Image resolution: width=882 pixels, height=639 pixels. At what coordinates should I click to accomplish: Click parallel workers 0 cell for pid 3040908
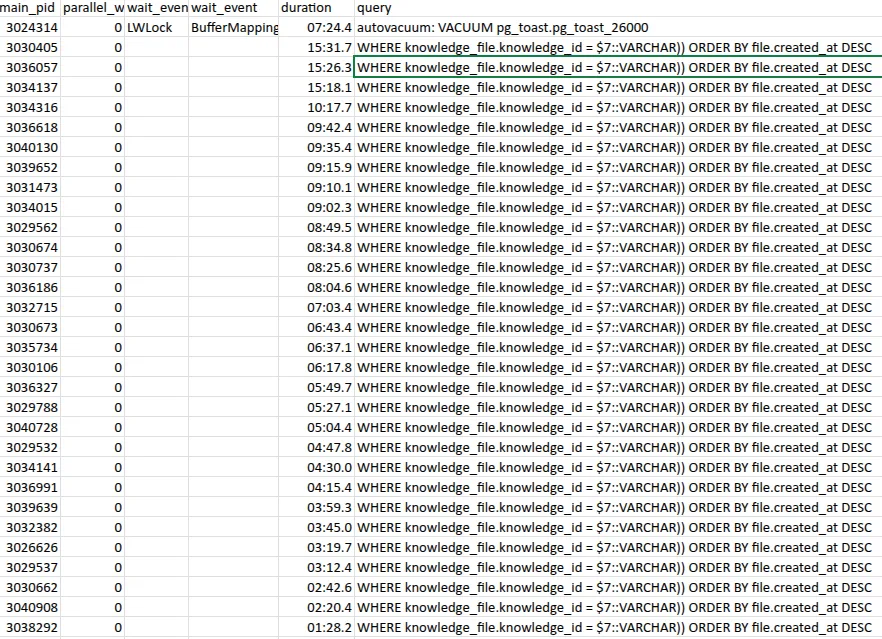pos(92,608)
